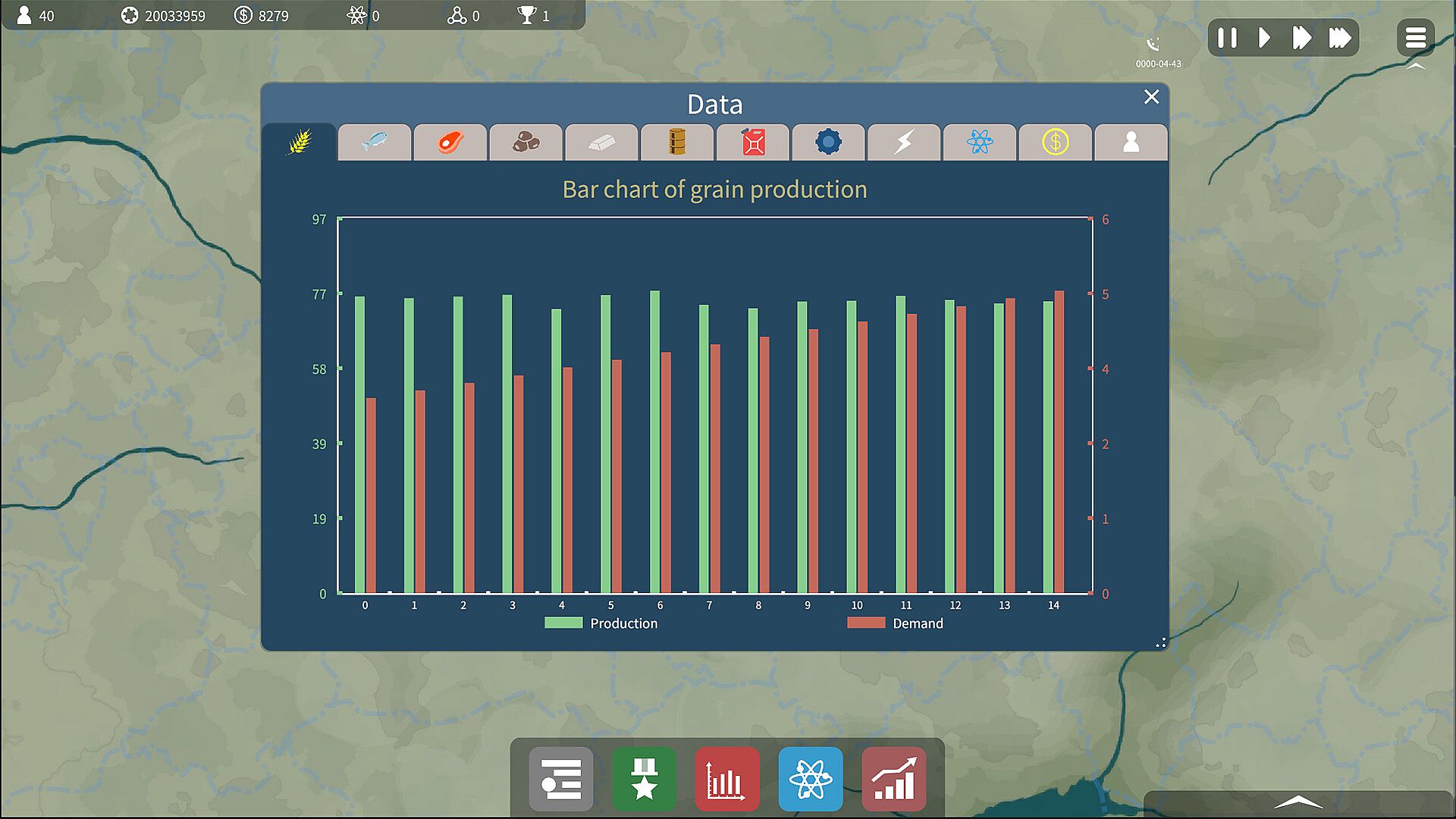Play at normal speed
Viewport: 1456px width, 819px height.
pos(1264,38)
